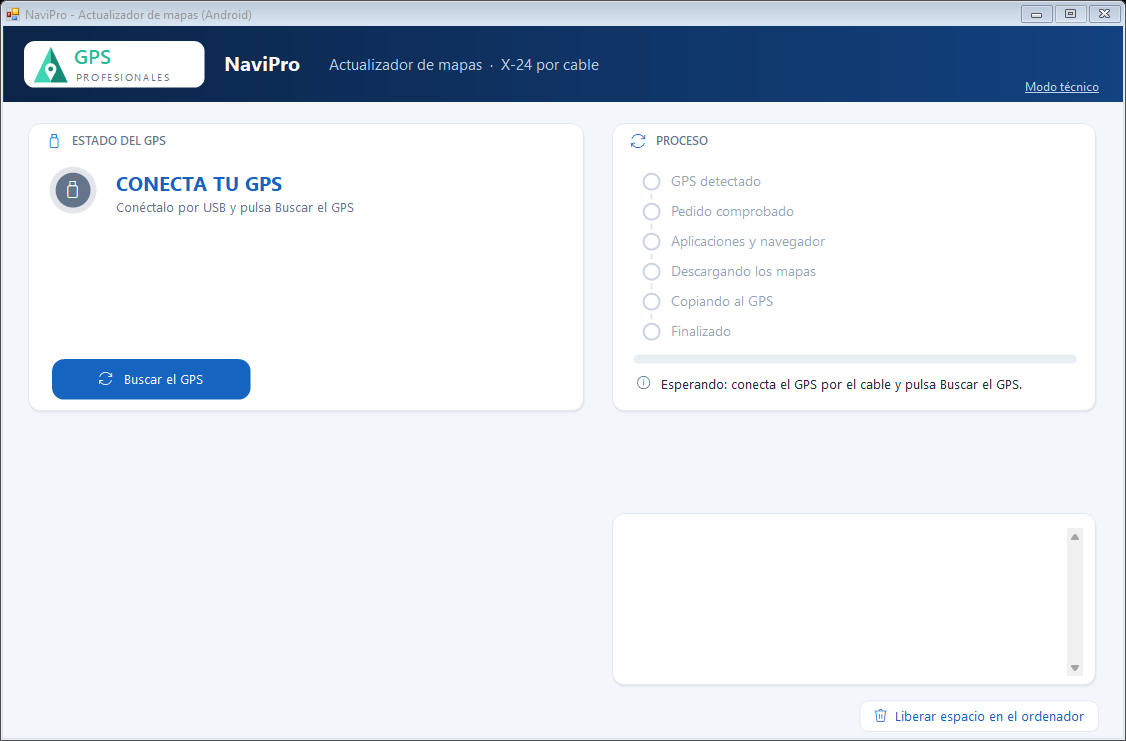This screenshot has height=741, width=1126.
Task: Select the Descargando los mapas step circle
Action: click(x=651, y=271)
